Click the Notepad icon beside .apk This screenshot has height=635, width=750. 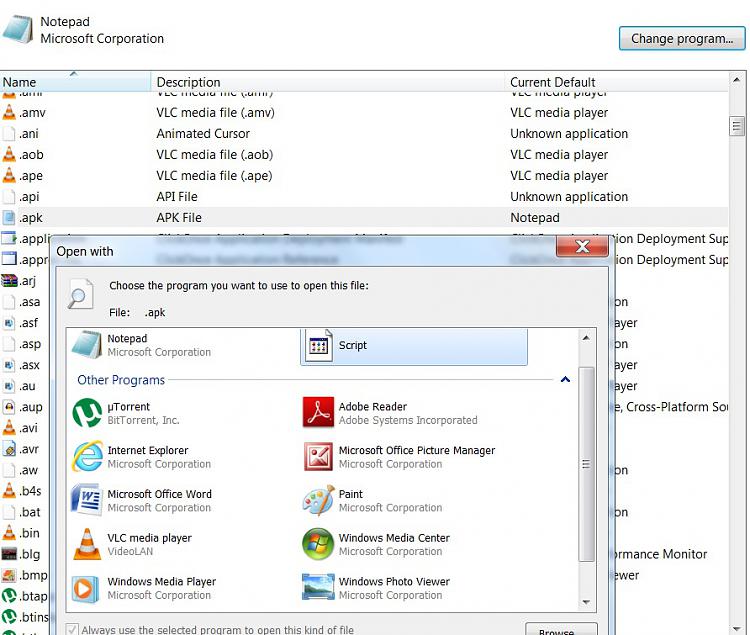click(9, 218)
